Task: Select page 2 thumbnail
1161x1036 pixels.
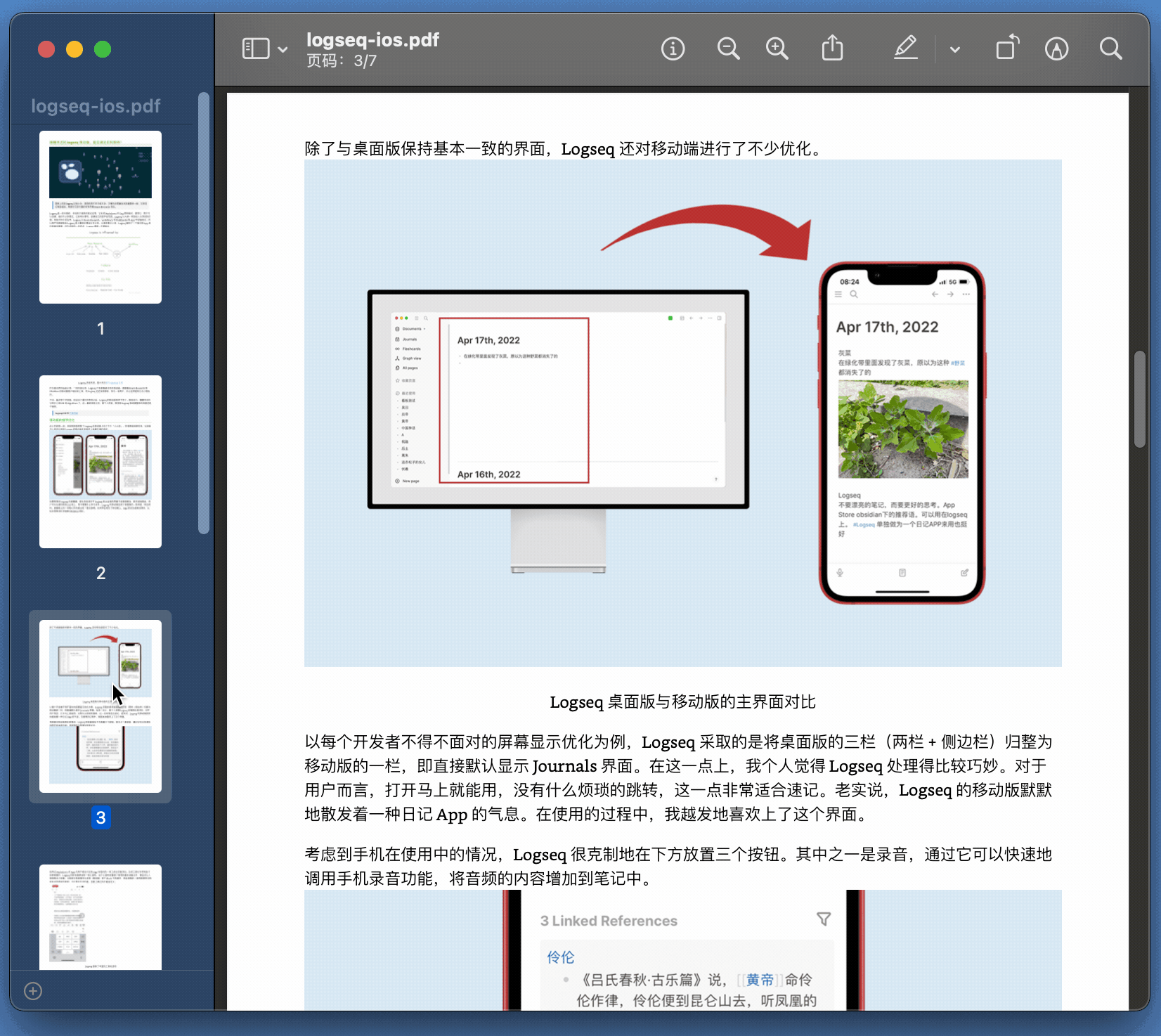Action: 100,462
